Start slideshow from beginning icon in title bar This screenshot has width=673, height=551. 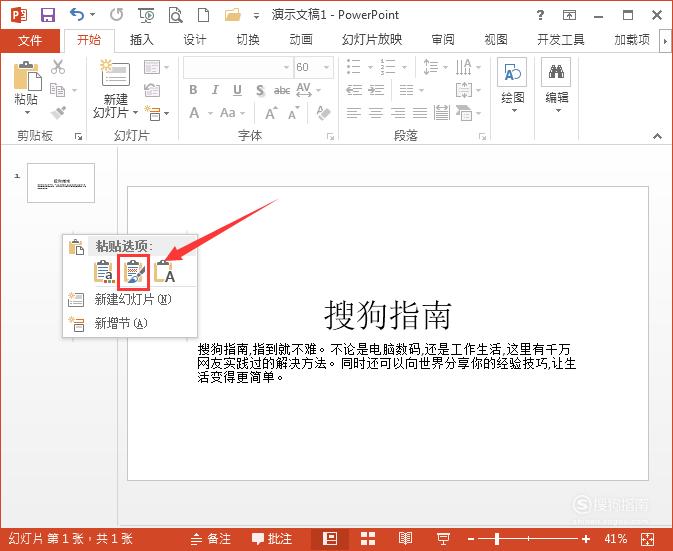pyautogui.click(x=146, y=15)
